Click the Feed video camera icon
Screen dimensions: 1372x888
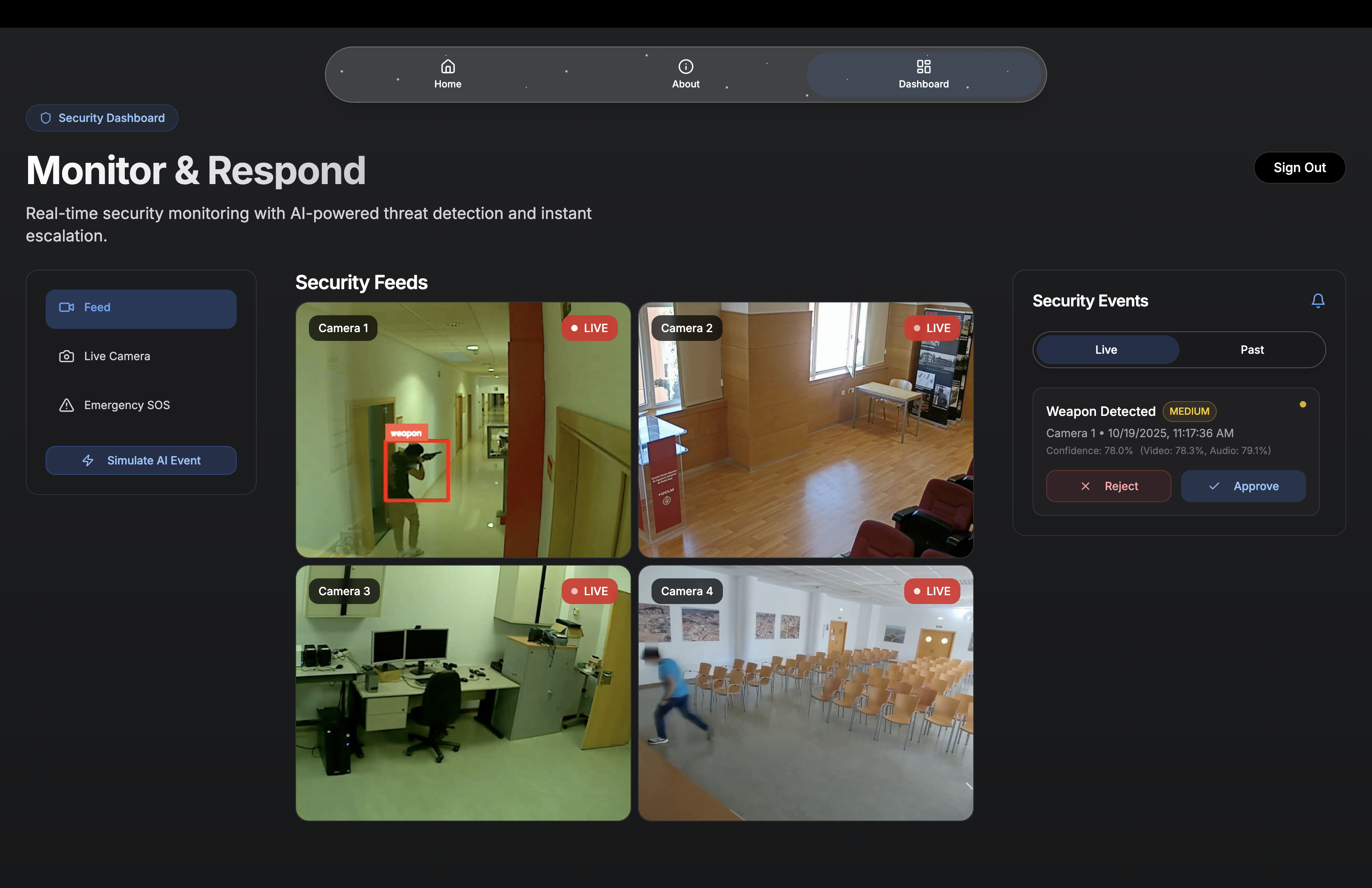[x=66, y=307]
